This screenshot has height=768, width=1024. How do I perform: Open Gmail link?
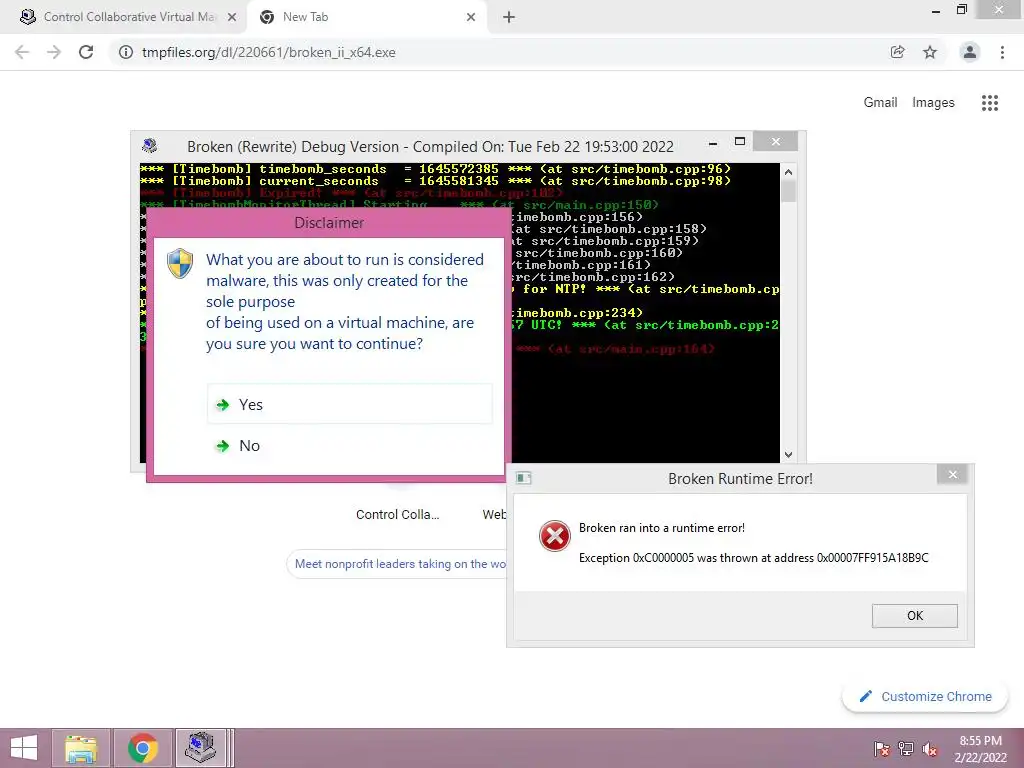pos(880,103)
